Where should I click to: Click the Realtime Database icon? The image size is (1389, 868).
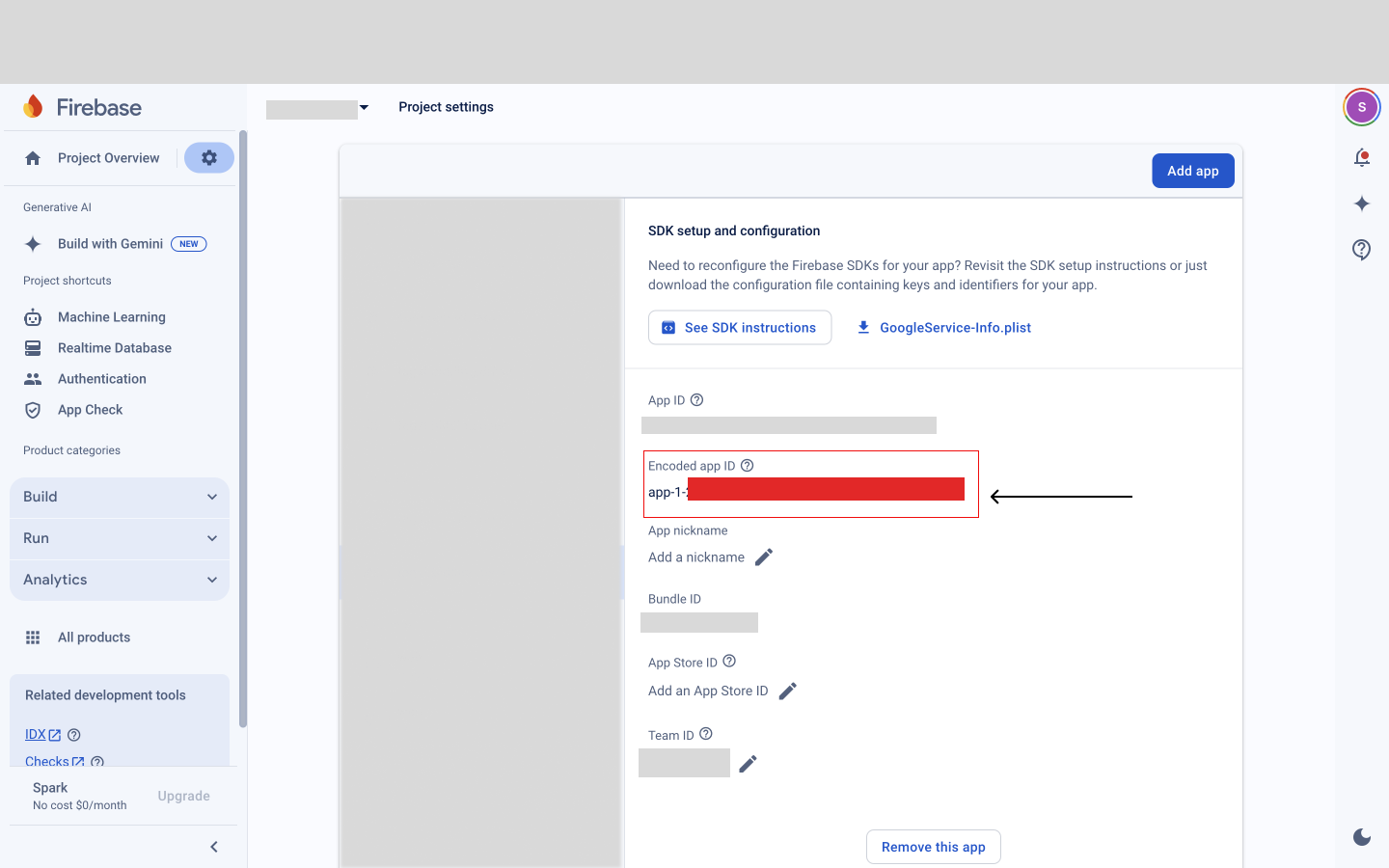33,348
